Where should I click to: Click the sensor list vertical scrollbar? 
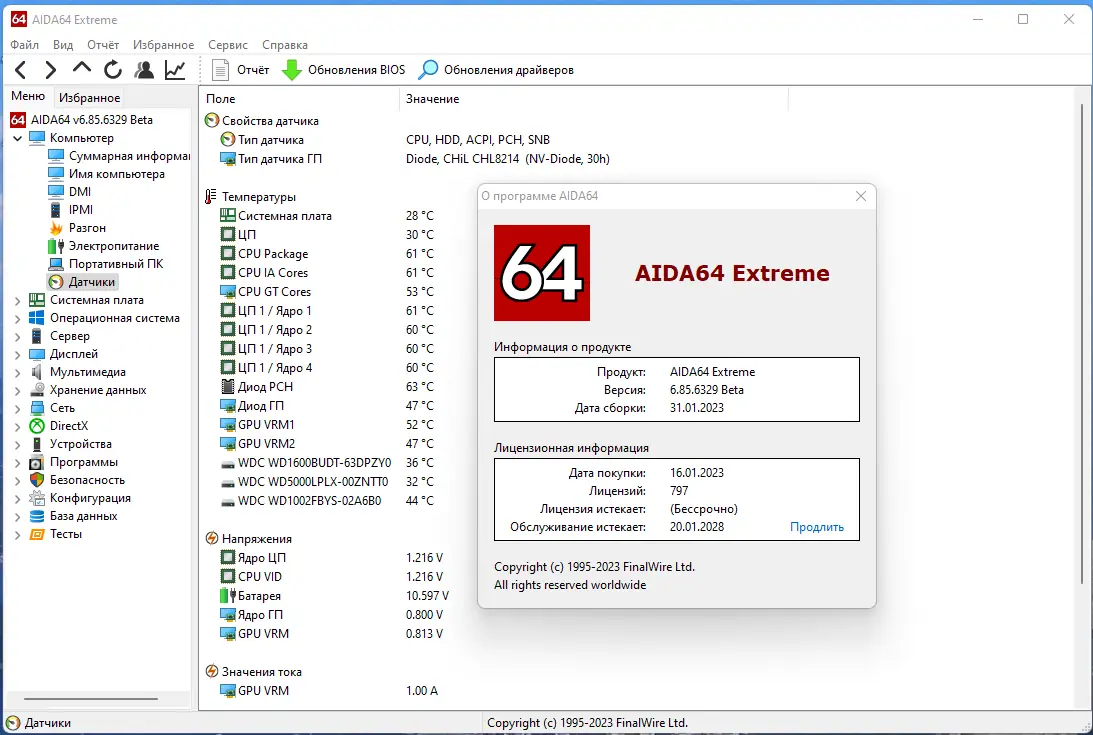point(1083,342)
